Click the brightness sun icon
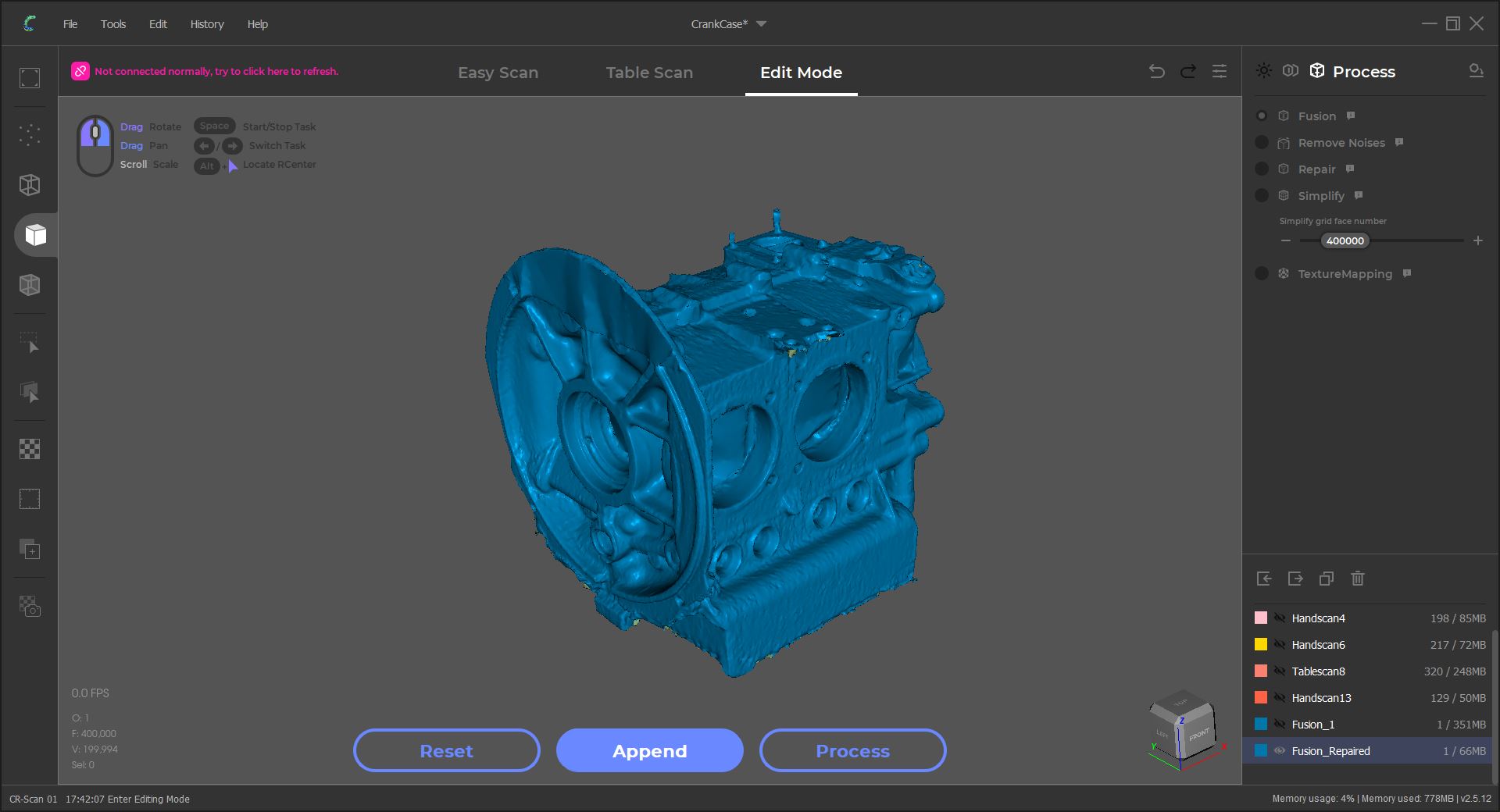 point(1264,71)
